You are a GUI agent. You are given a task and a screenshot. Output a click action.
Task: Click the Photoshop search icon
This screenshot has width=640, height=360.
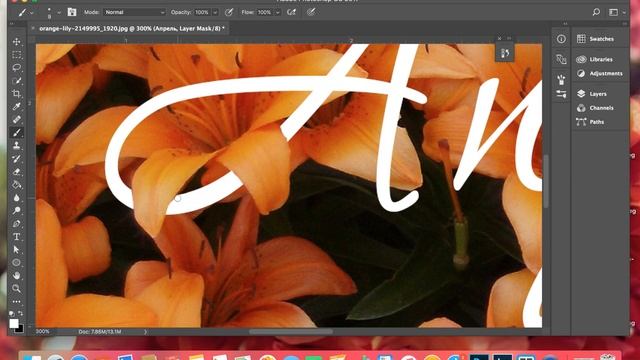click(596, 12)
